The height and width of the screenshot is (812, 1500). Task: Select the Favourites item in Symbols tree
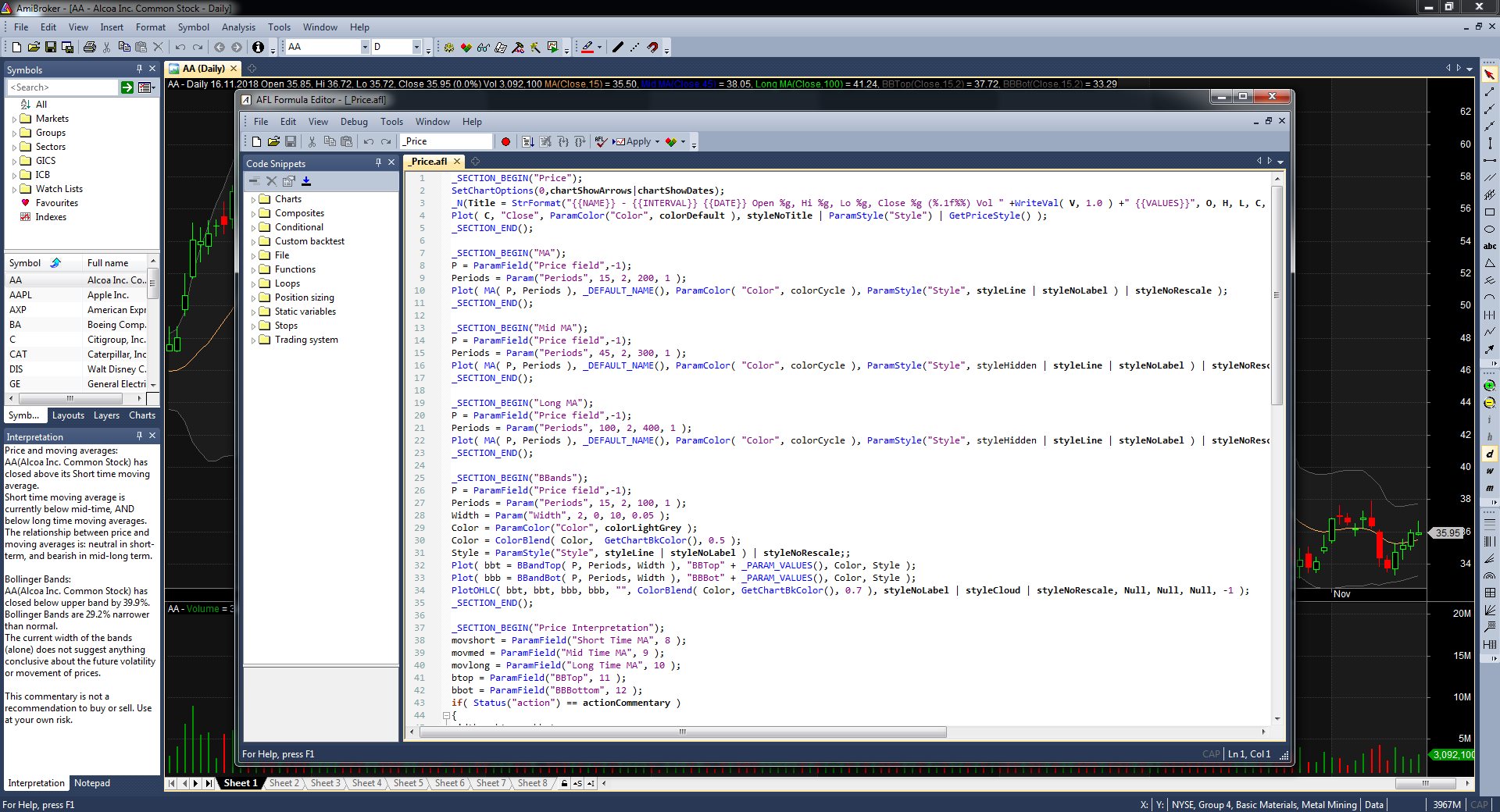tap(56, 203)
